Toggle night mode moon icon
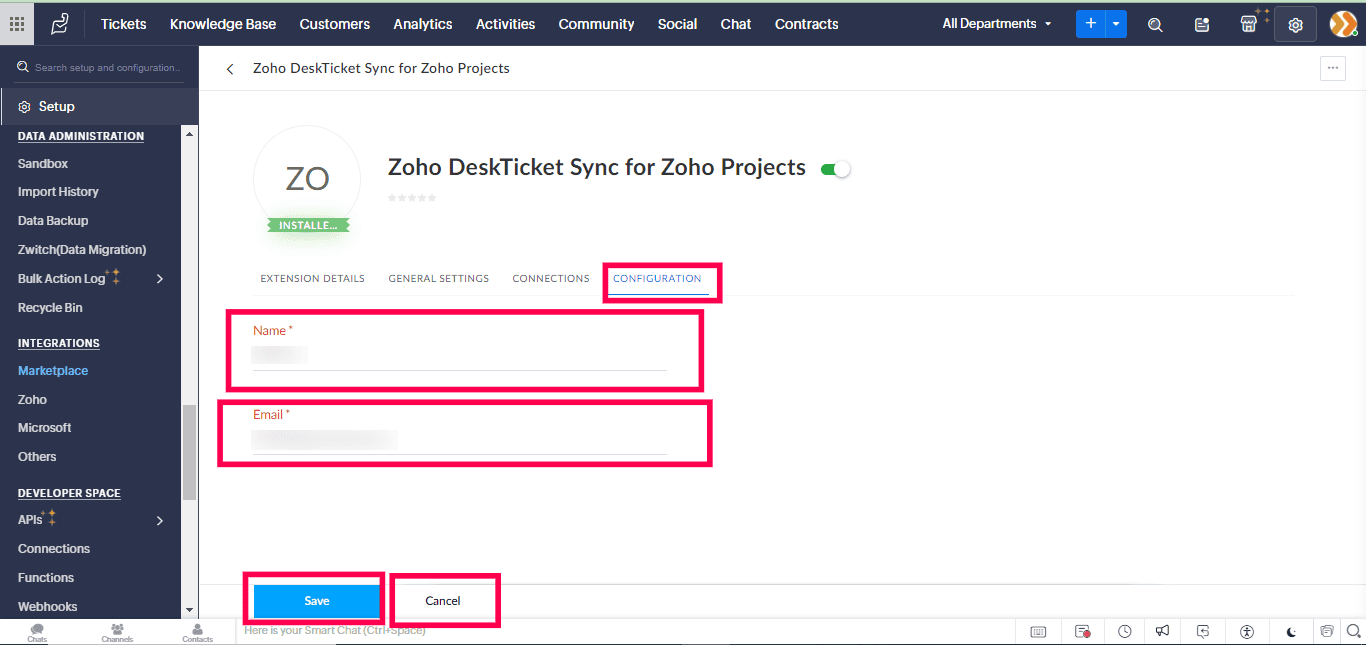1366x645 pixels. [x=1291, y=632]
